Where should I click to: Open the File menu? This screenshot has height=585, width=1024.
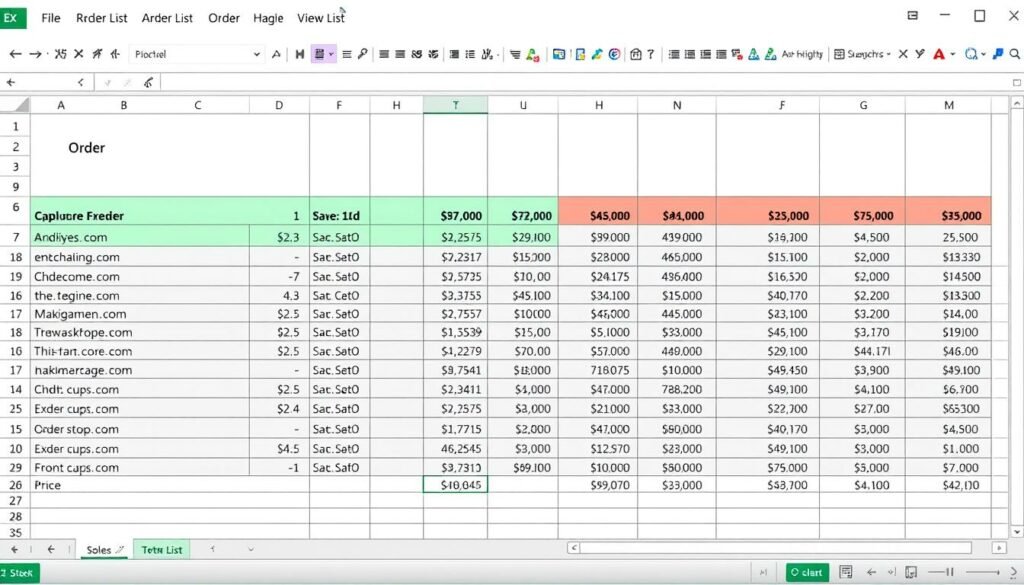(51, 18)
